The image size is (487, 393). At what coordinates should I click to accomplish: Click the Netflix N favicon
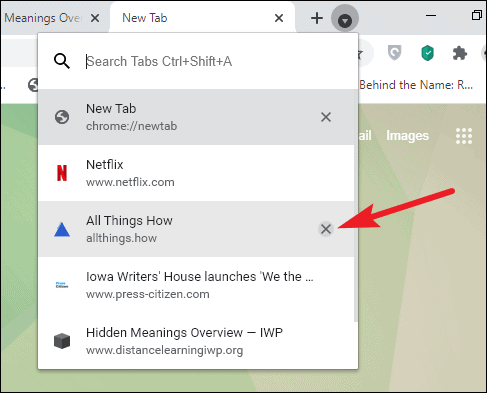tap(62, 173)
